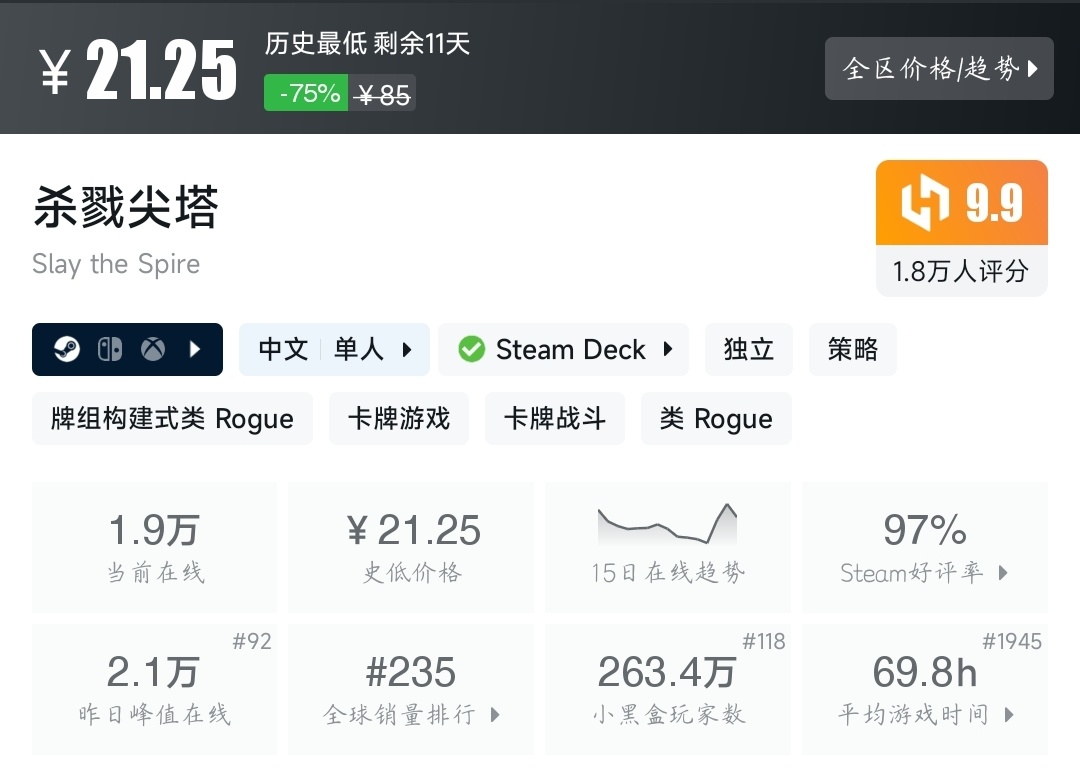The image size is (1080, 775).
Task: Select the 独立 tag
Action: click(749, 350)
